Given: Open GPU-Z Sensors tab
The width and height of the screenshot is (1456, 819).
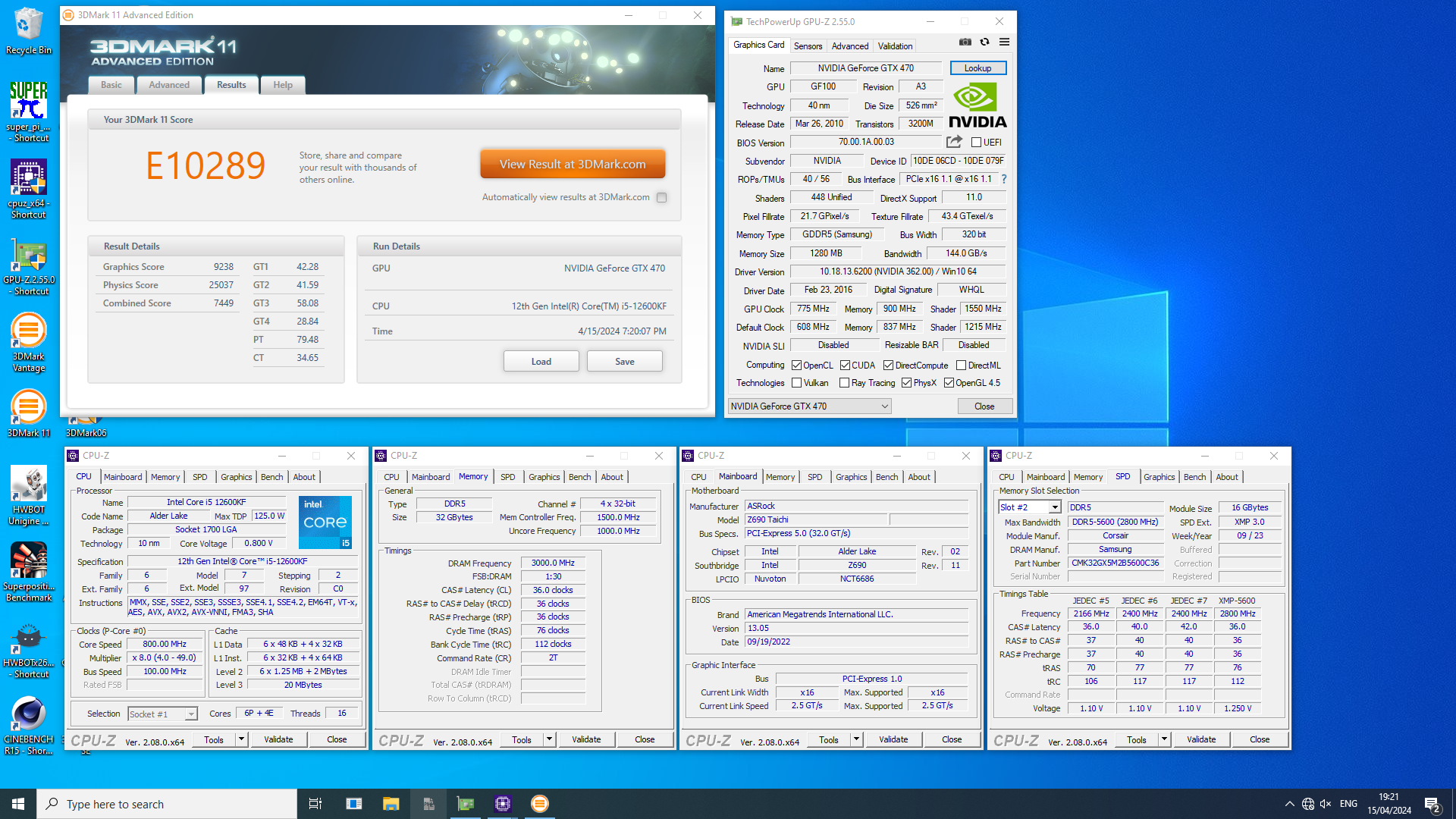Looking at the screenshot, I should pos(808,46).
